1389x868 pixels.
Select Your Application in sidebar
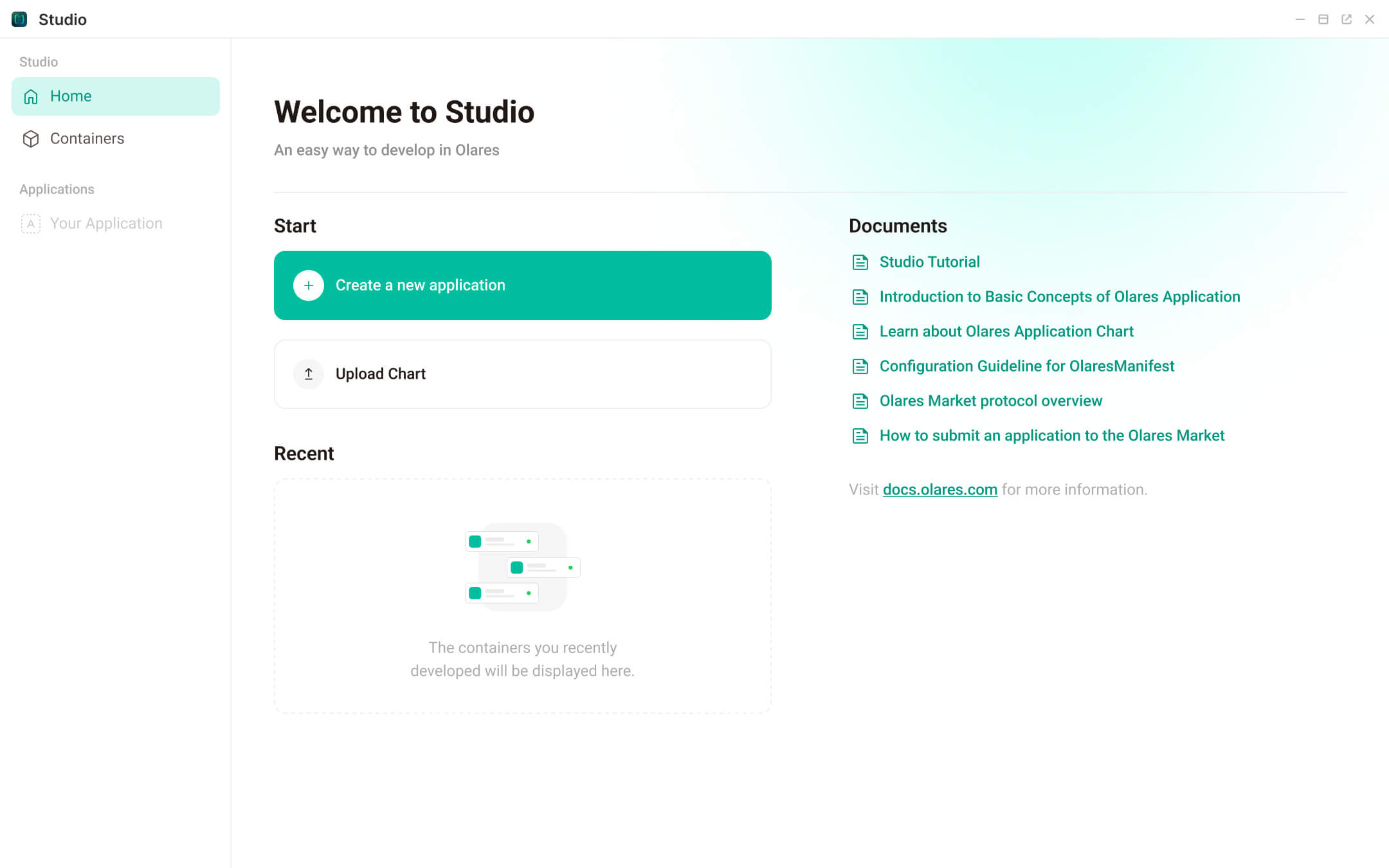point(116,224)
